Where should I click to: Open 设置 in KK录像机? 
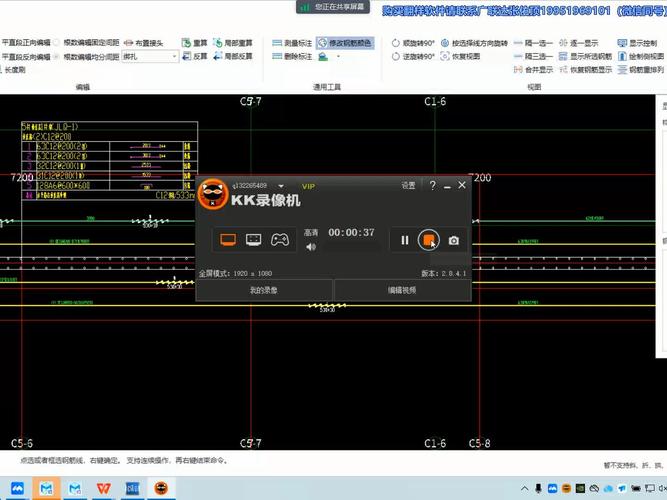[x=408, y=185]
